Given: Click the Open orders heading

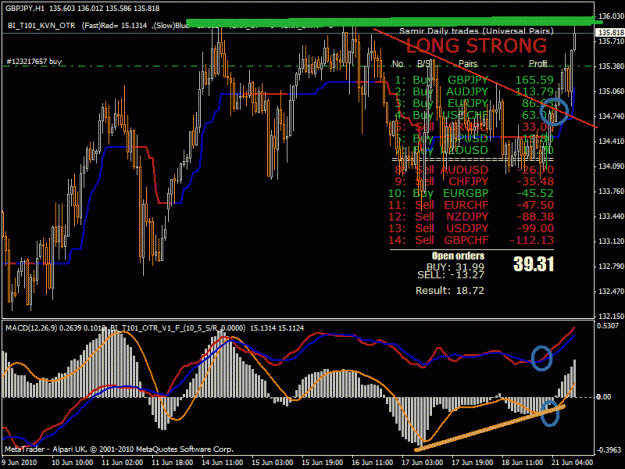Looking at the screenshot, I should (458, 256).
